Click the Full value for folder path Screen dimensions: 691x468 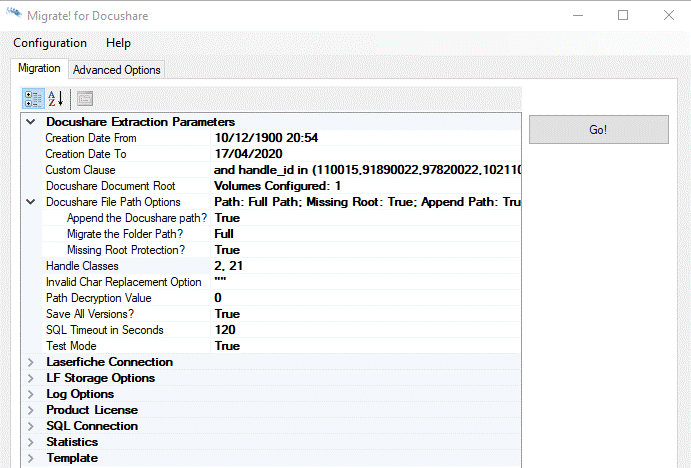[x=366, y=234]
